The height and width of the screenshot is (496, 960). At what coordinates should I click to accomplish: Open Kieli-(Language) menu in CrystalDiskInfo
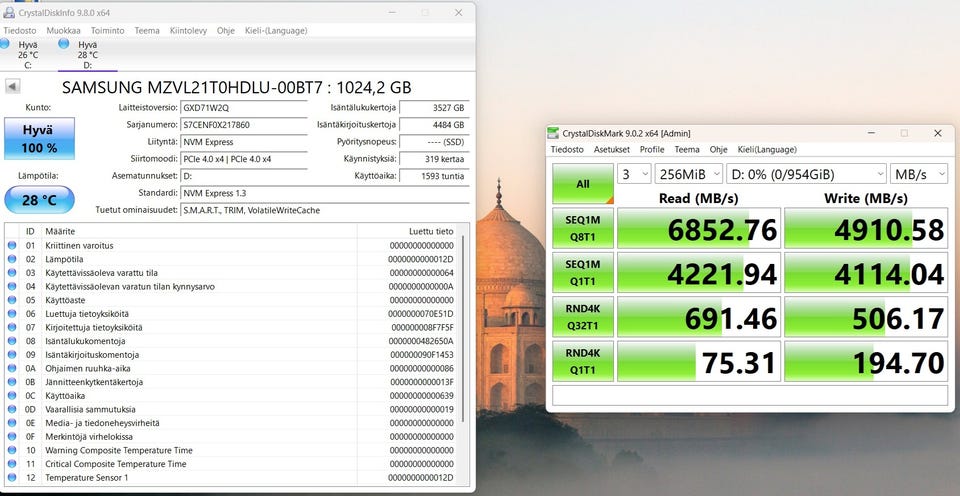click(276, 31)
